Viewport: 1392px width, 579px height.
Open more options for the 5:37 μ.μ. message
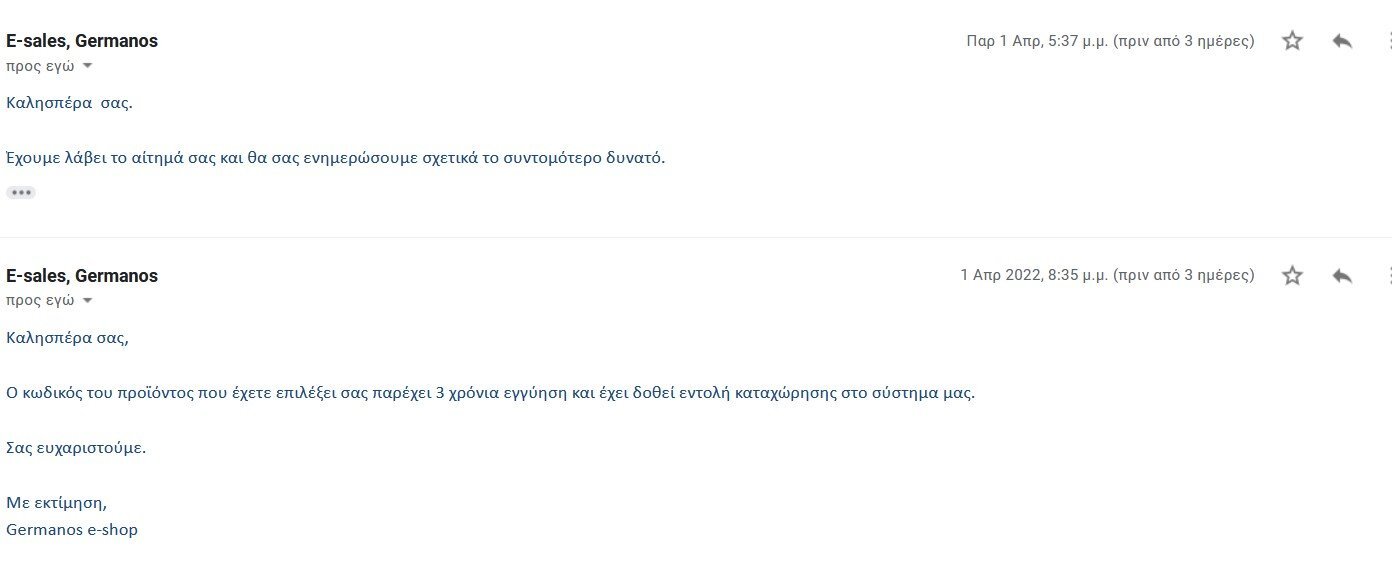1389,41
